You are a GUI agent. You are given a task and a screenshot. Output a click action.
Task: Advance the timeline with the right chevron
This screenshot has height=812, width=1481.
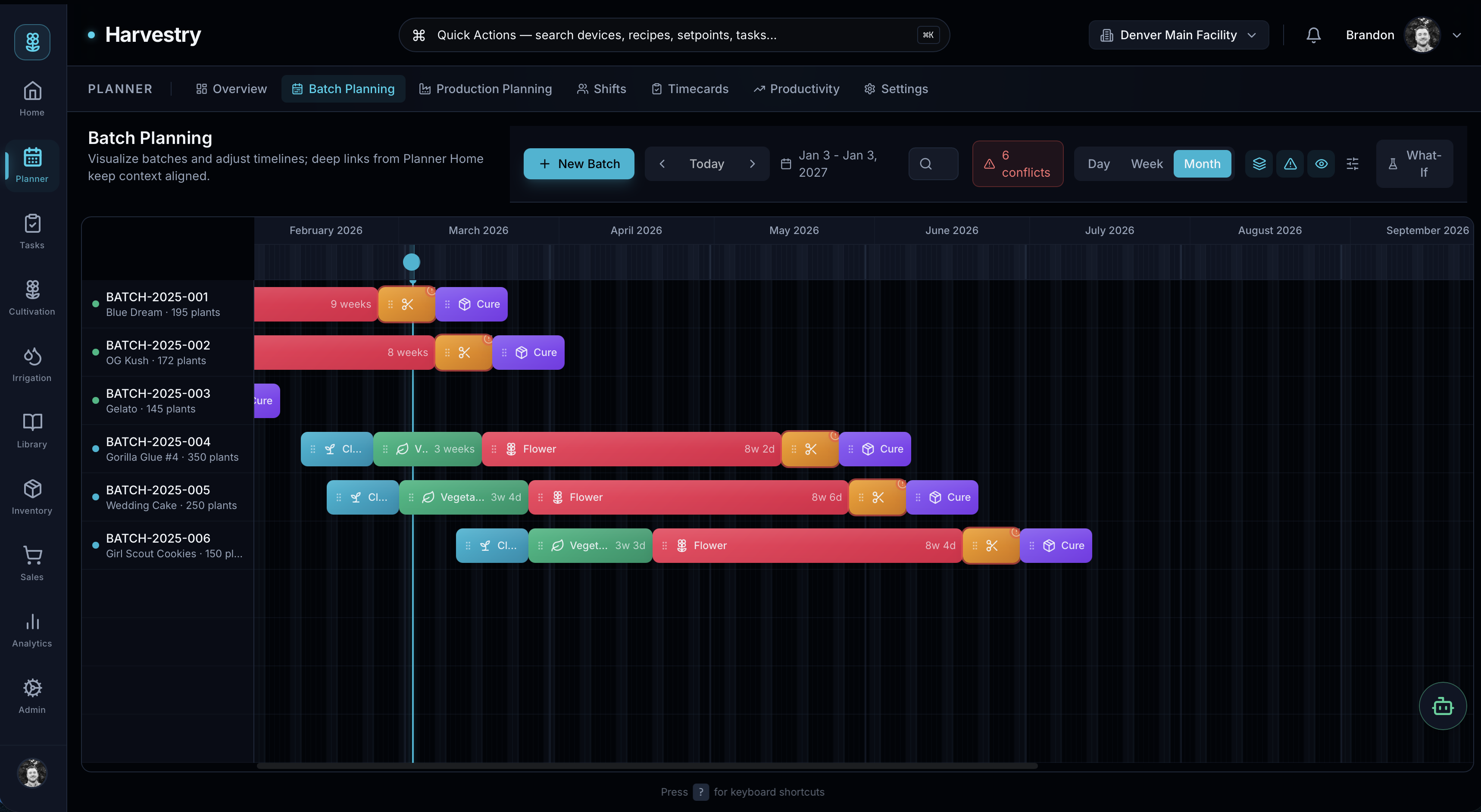pos(753,164)
